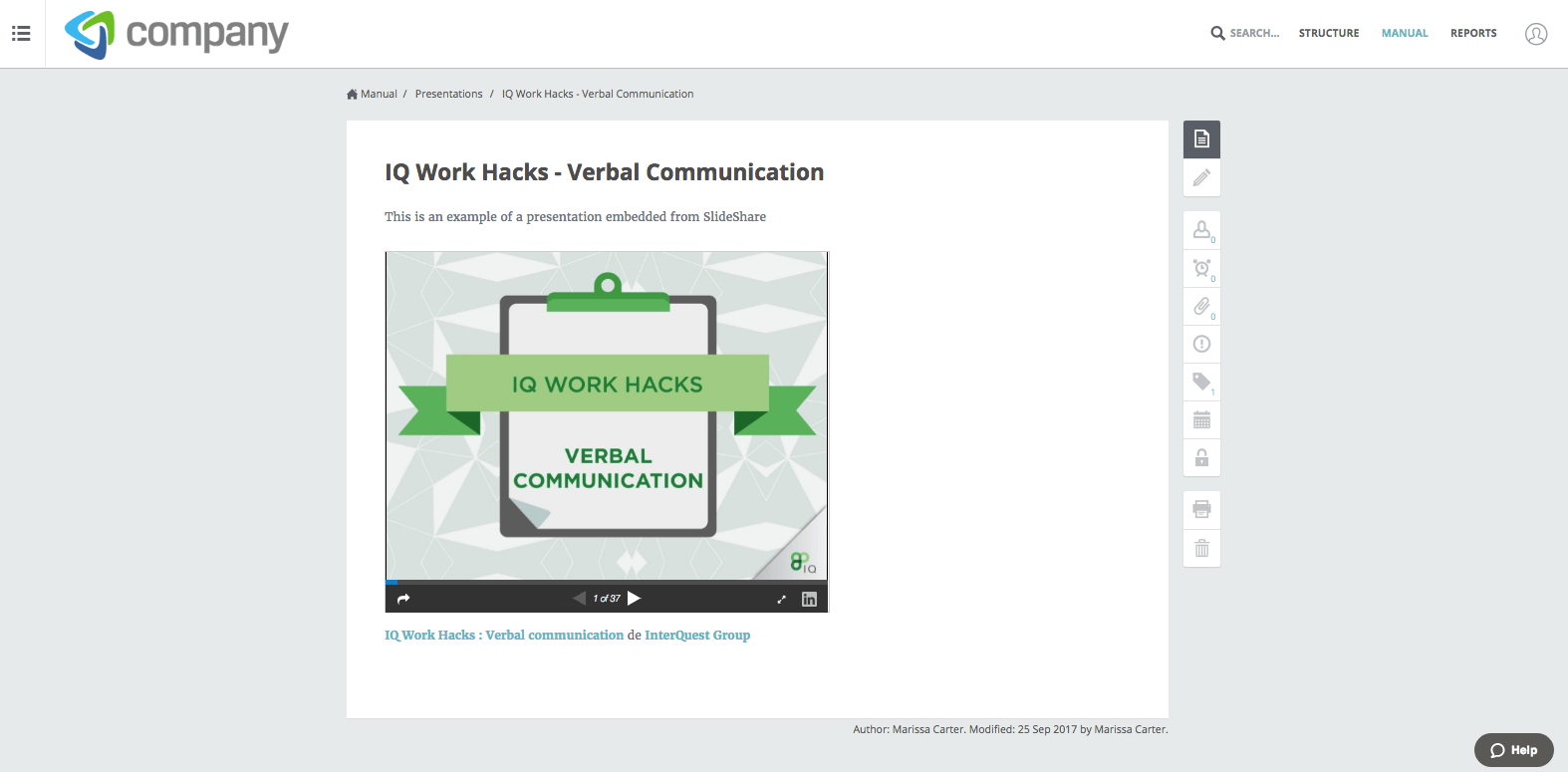The image size is (1568, 772).
Task: Click the printer icon
Action: [x=1201, y=509]
